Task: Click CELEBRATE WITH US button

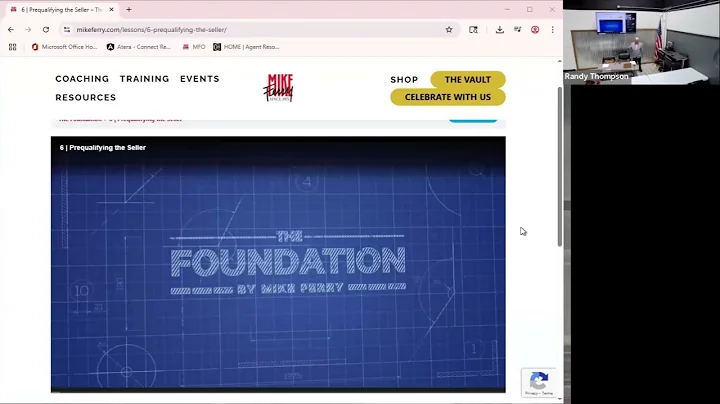Action: pyautogui.click(x=448, y=97)
